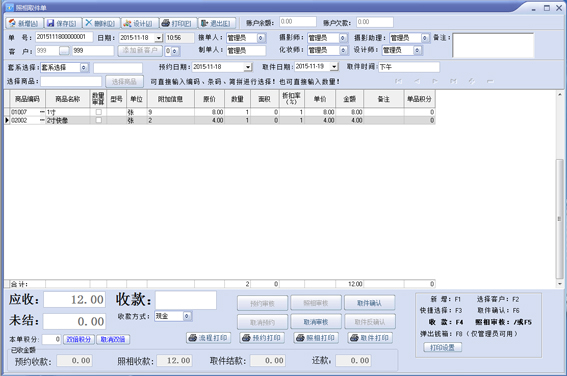
Task: Open the 预约日期 date dropdown
Action: pyautogui.click(x=248, y=67)
